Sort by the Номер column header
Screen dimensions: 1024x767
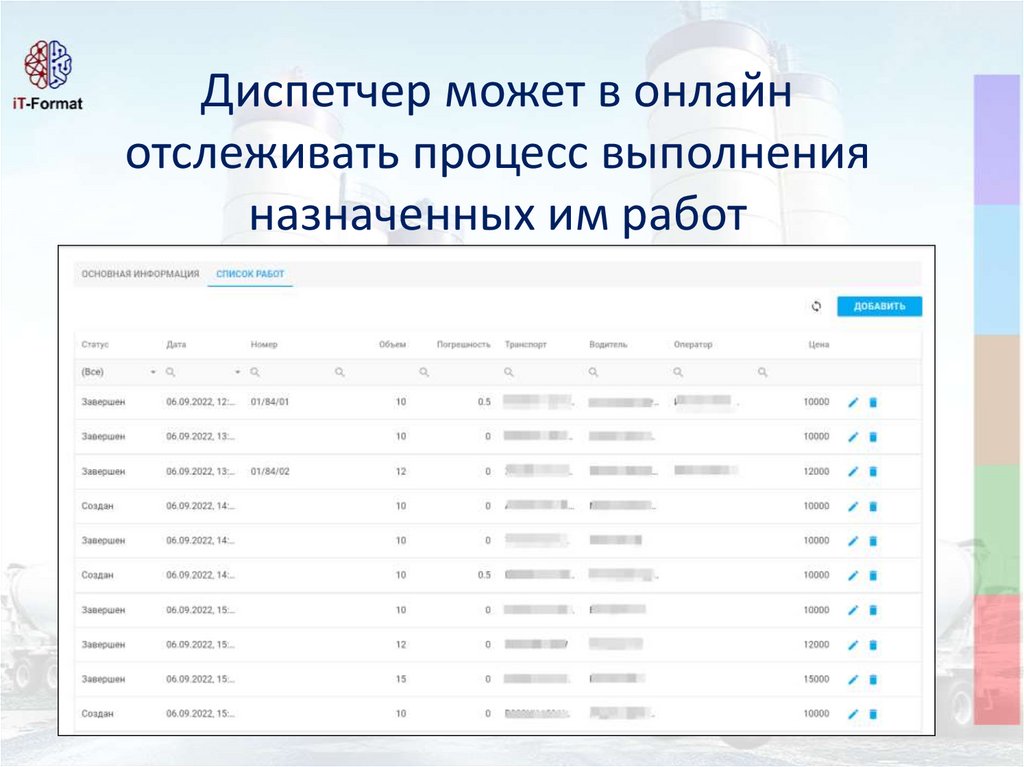pyautogui.click(x=264, y=344)
